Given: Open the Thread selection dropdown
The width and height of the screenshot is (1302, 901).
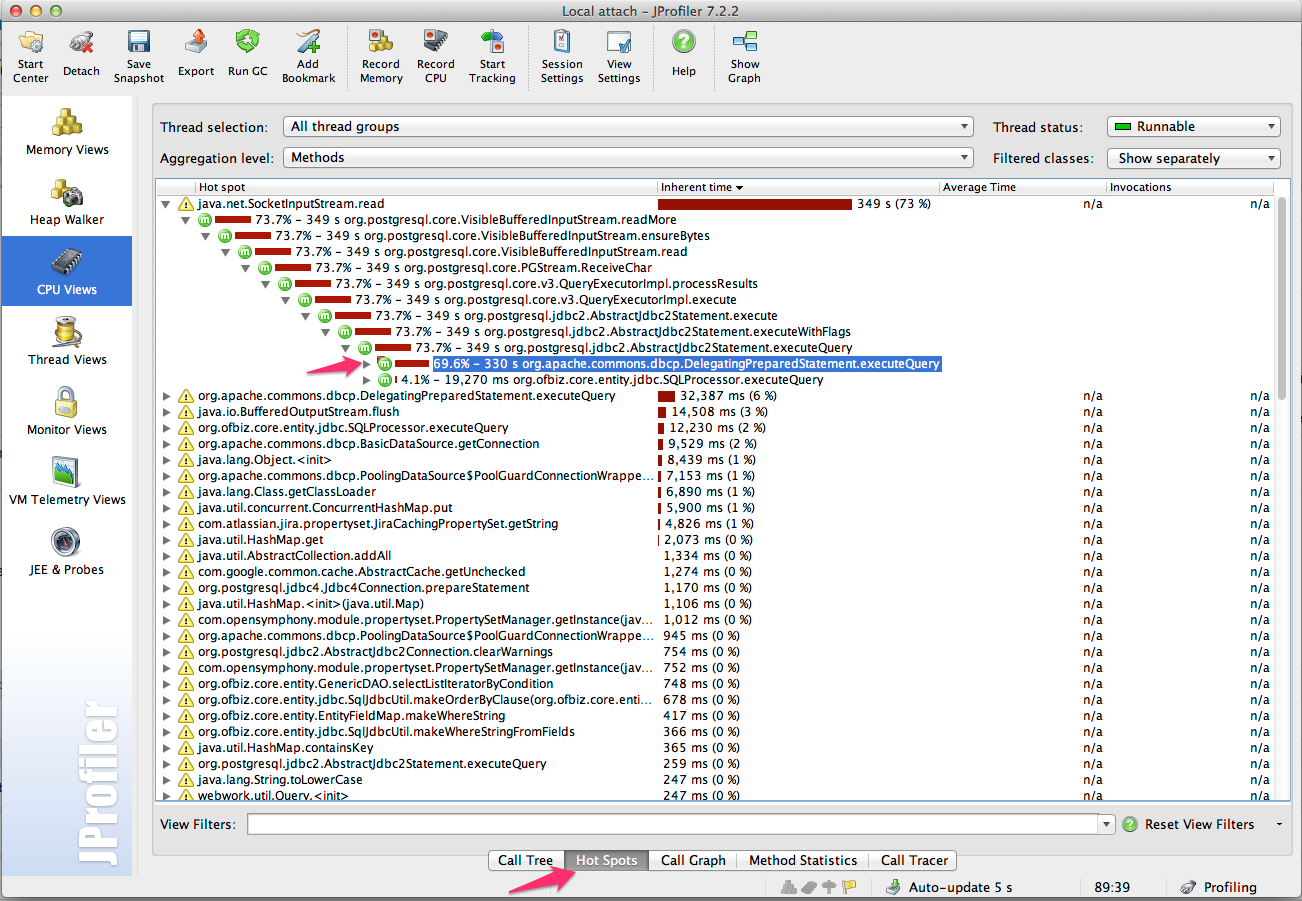Looking at the screenshot, I should (x=628, y=127).
